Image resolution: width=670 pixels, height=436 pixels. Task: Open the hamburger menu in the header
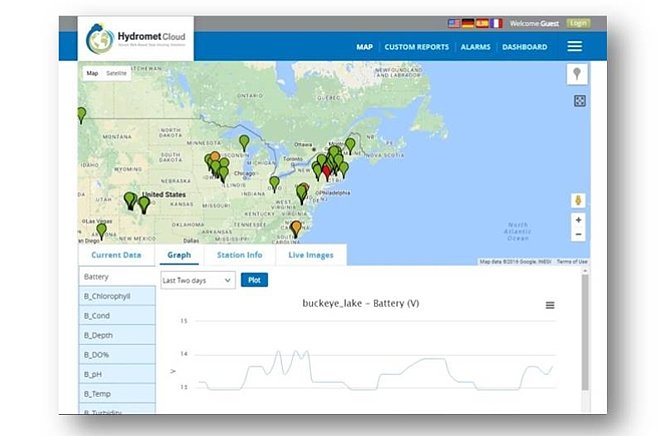(x=574, y=46)
